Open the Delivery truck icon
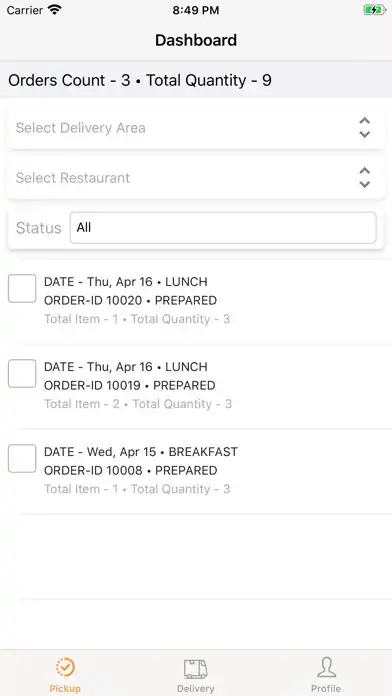The image size is (392, 696). [x=196, y=668]
